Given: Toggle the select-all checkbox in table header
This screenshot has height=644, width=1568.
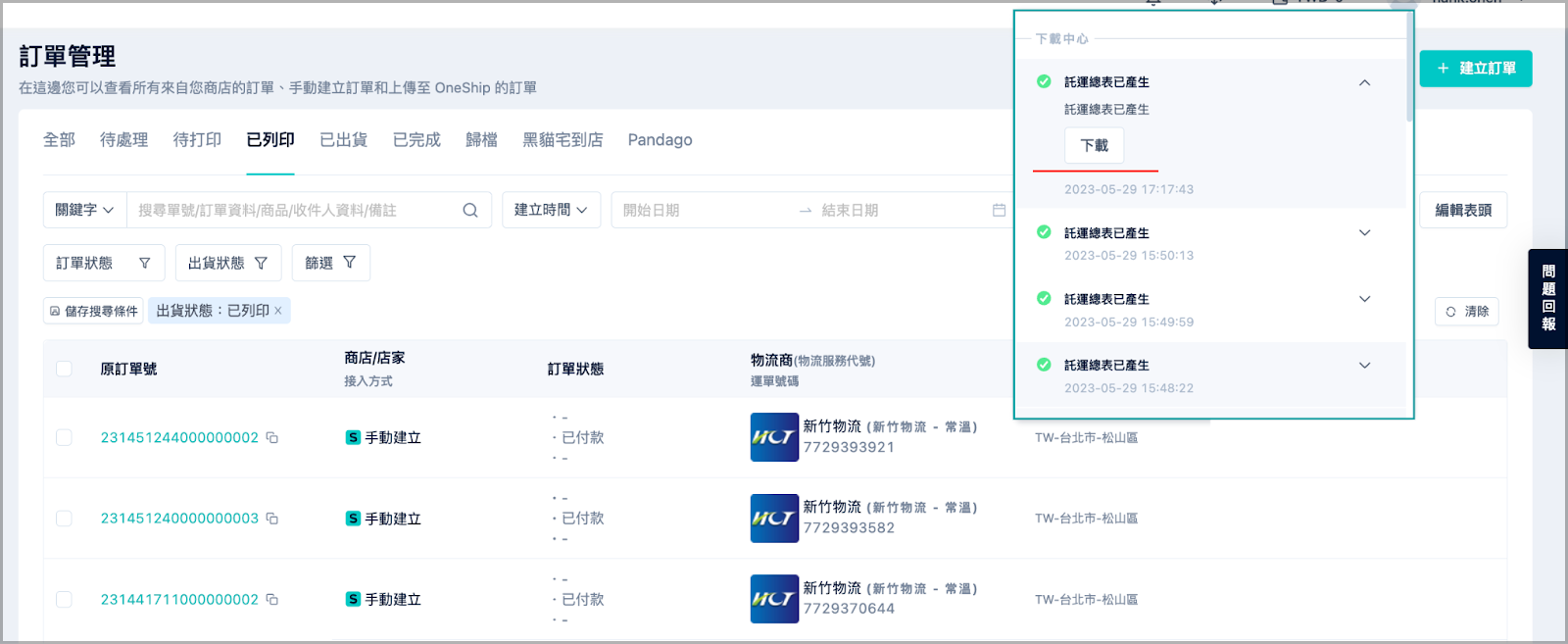Looking at the screenshot, I should (x=64, y=369).
